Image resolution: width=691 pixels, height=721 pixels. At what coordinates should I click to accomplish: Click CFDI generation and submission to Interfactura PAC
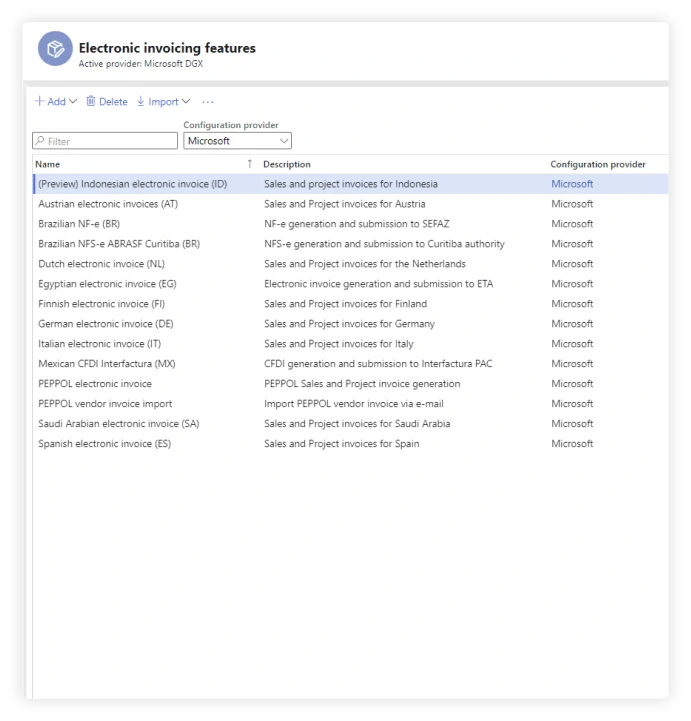point(378,364)
